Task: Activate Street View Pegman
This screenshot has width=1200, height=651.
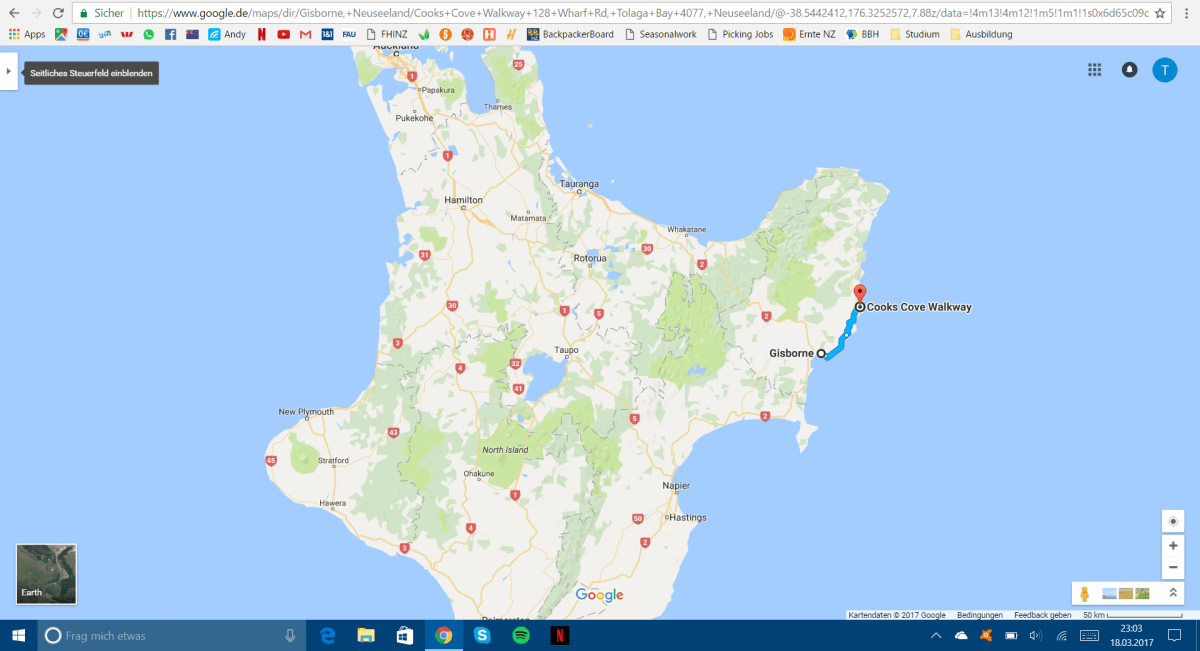Action: [x=1085, y=593]
